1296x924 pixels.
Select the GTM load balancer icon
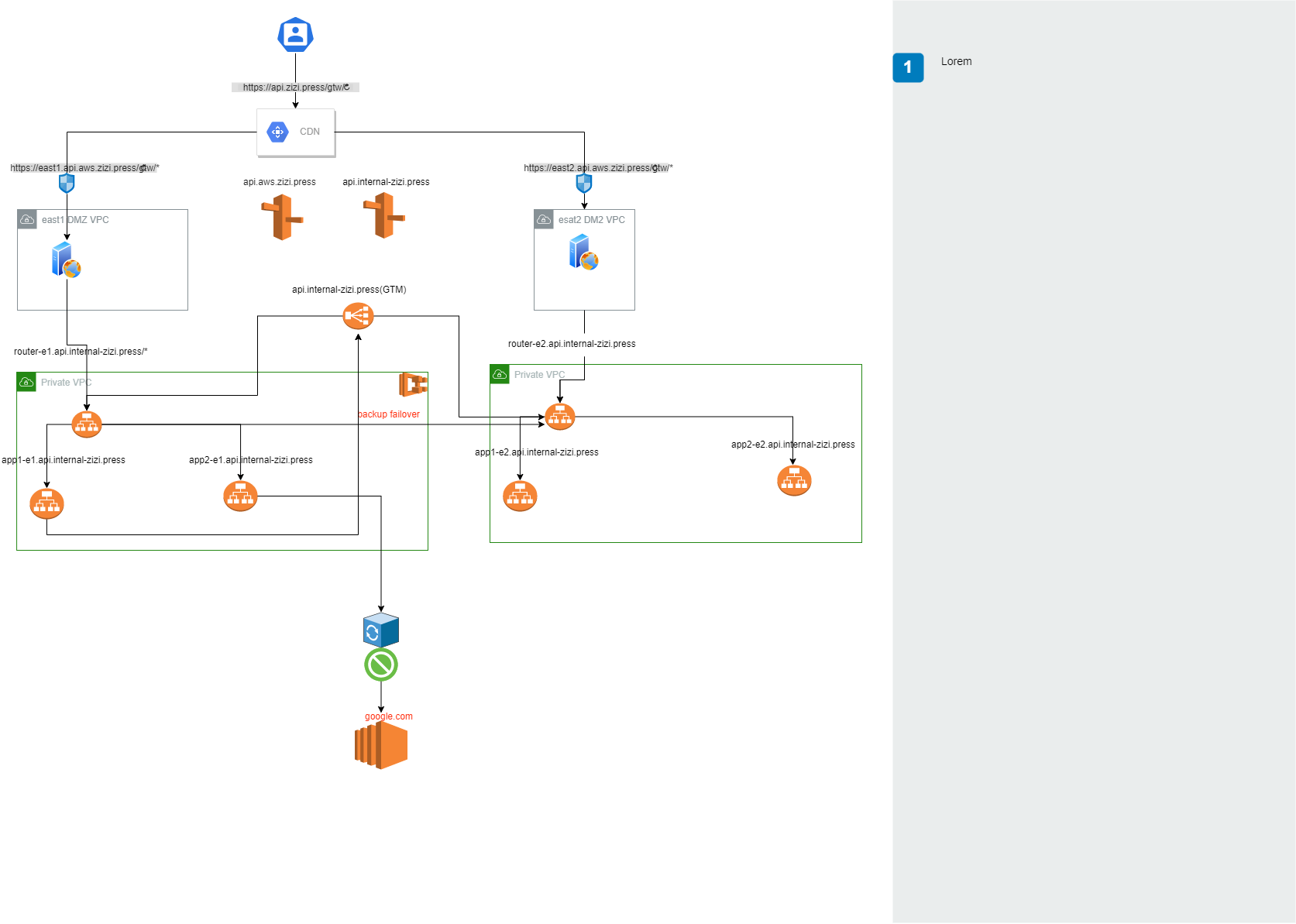click(x=358, y=315)
